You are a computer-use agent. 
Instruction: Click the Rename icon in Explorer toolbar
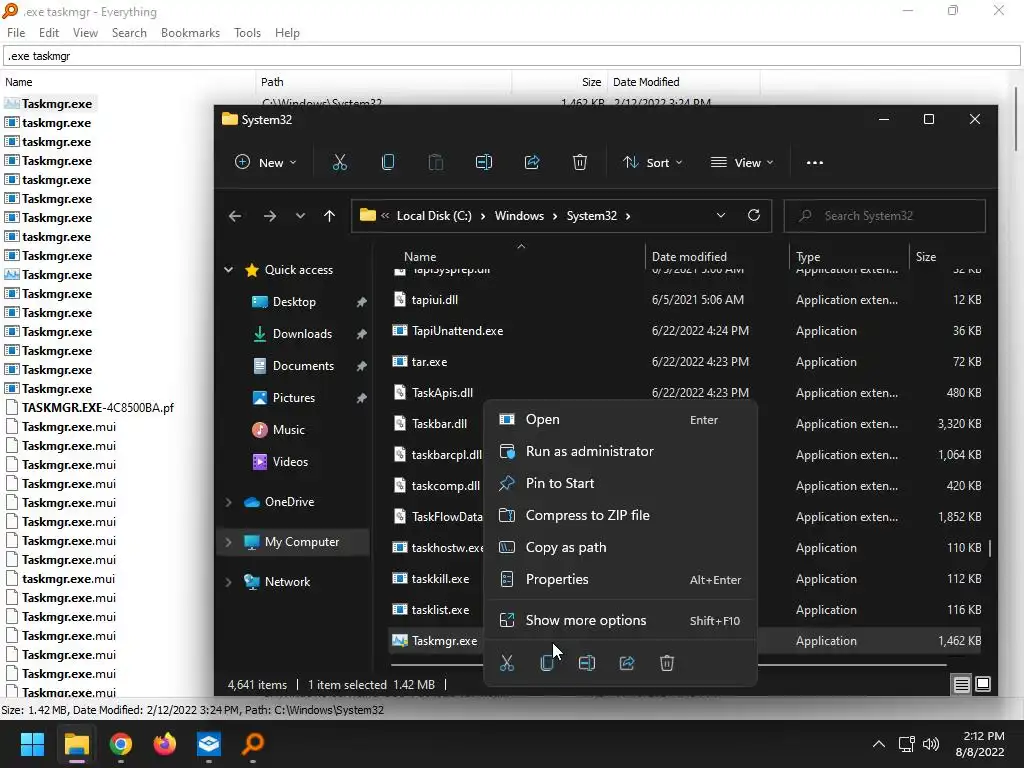pyautogui.click(x=484, y=163)
